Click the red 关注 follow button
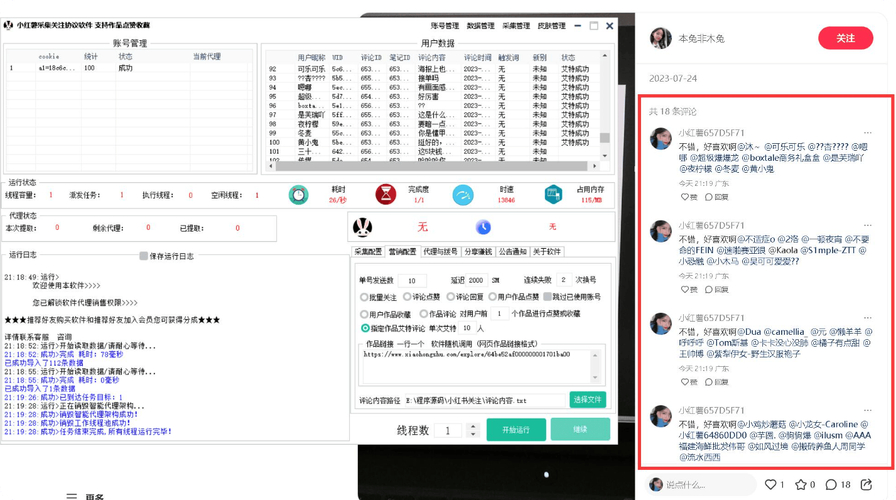Screen dimensions: 896x500 [x=846, y=38]
